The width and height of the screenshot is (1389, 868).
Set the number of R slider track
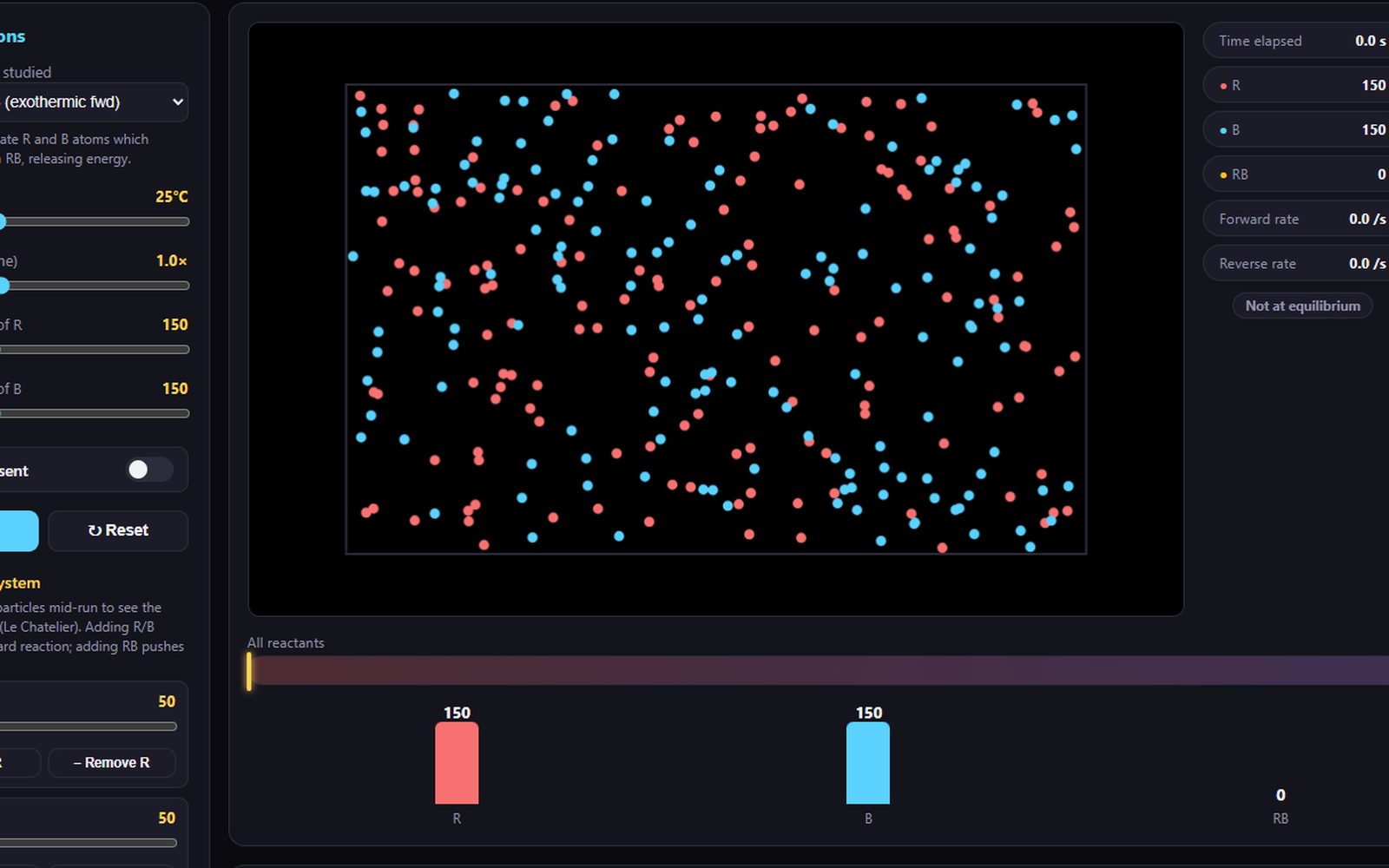coord(95,350)
